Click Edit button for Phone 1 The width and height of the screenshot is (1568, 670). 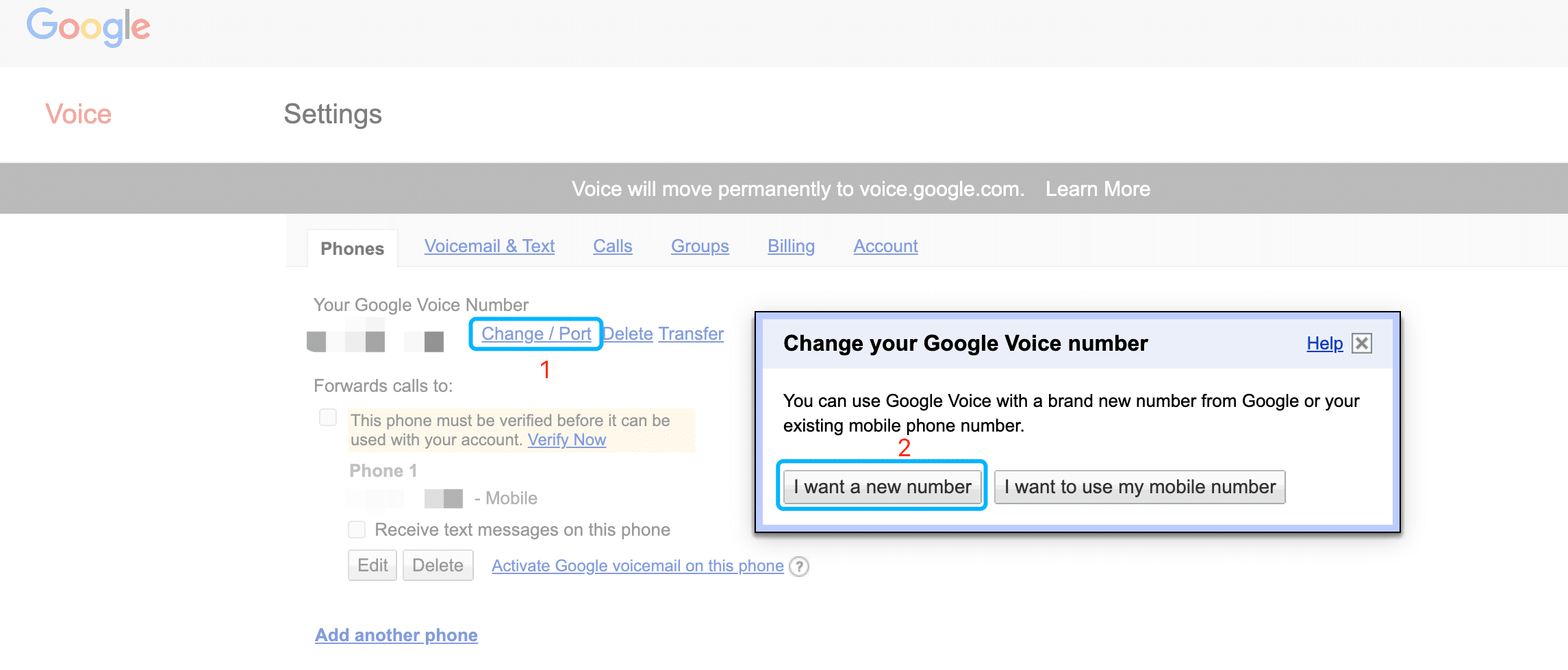(372, 565)
